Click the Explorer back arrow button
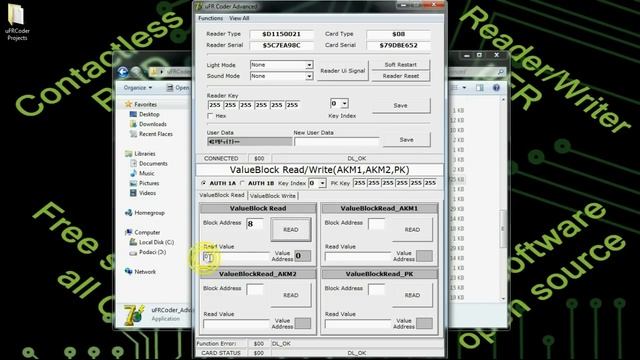Image resolution: width=640 pixels, height=360 pixels. pyautogui.click(x=123, y=72)
